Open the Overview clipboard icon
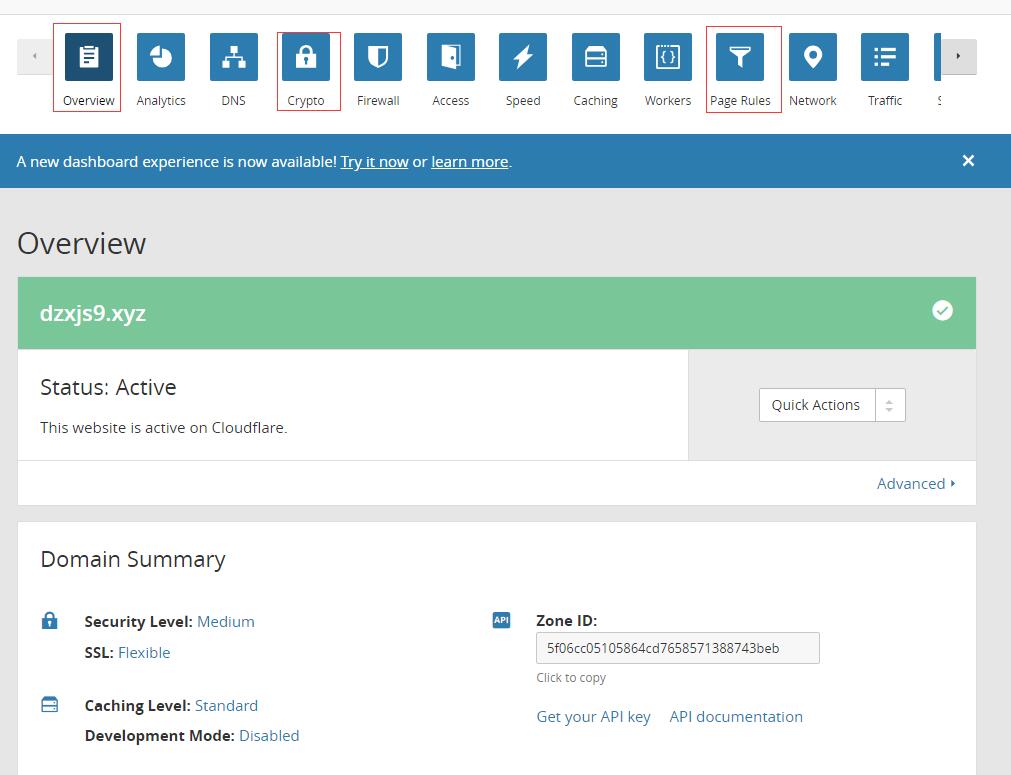Screen dimensions: 1011x775 tap(88, 57)
